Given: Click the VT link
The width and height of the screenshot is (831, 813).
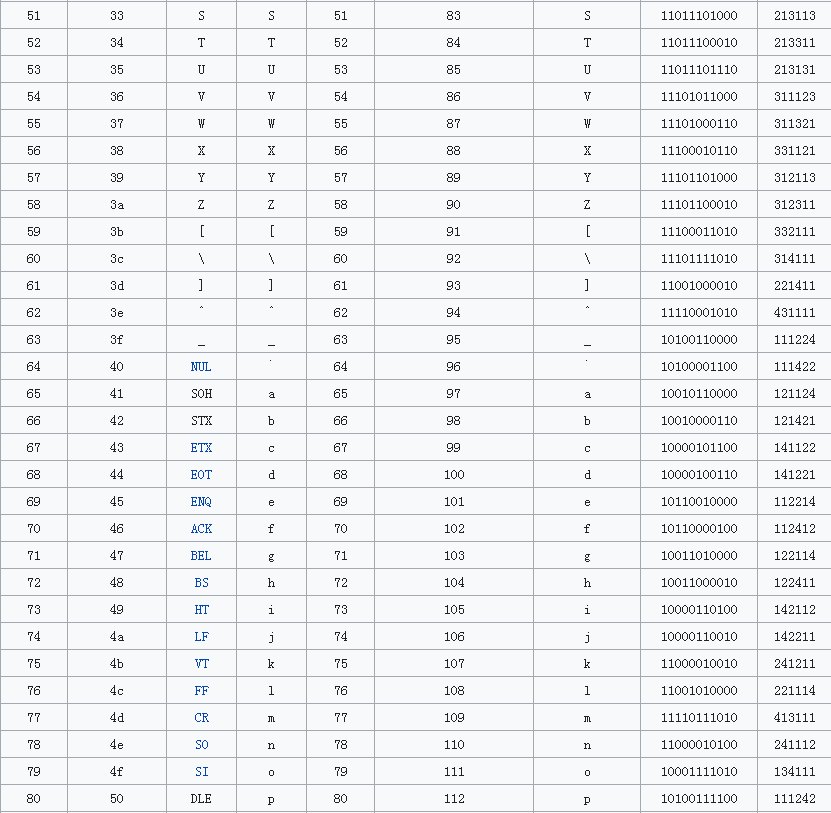Looking at the screenshot, I should click(201, 664).
